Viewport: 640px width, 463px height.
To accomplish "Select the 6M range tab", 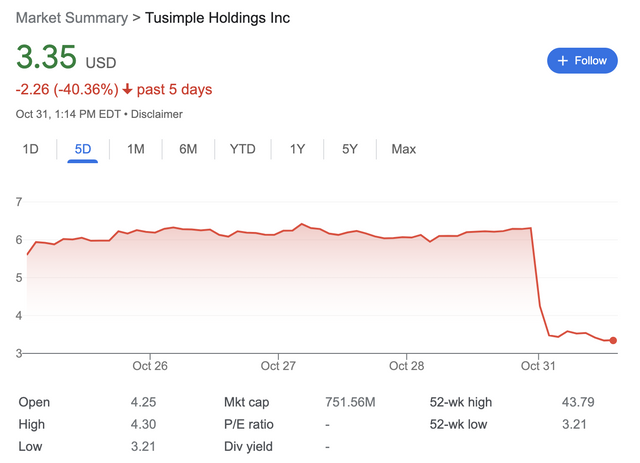I will (188, 149).
